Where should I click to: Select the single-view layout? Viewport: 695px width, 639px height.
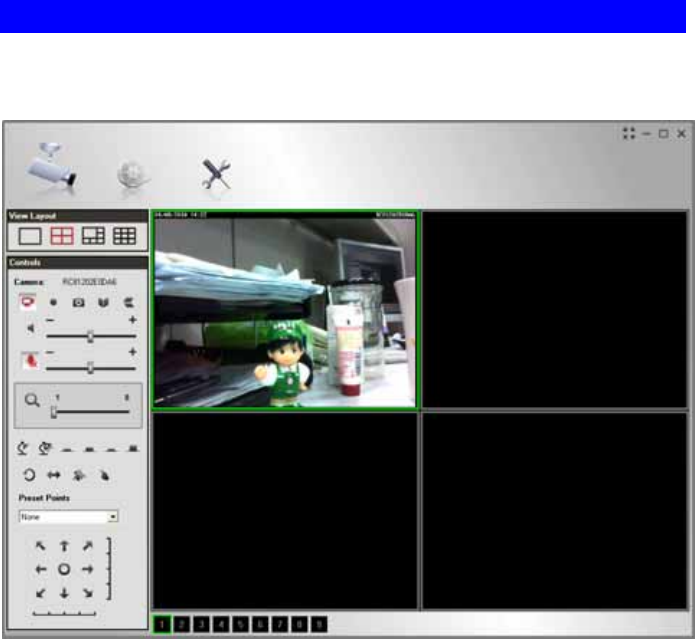point(30,236)
